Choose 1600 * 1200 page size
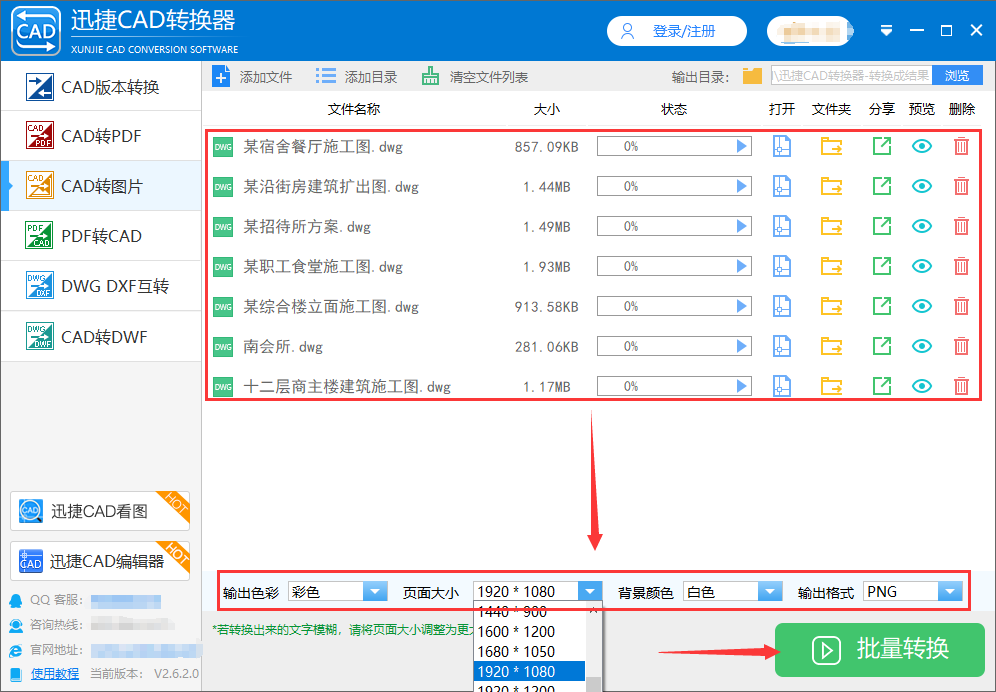Viewport: 996px width, 692px height. pyautogui.click(x=529, y=632)
